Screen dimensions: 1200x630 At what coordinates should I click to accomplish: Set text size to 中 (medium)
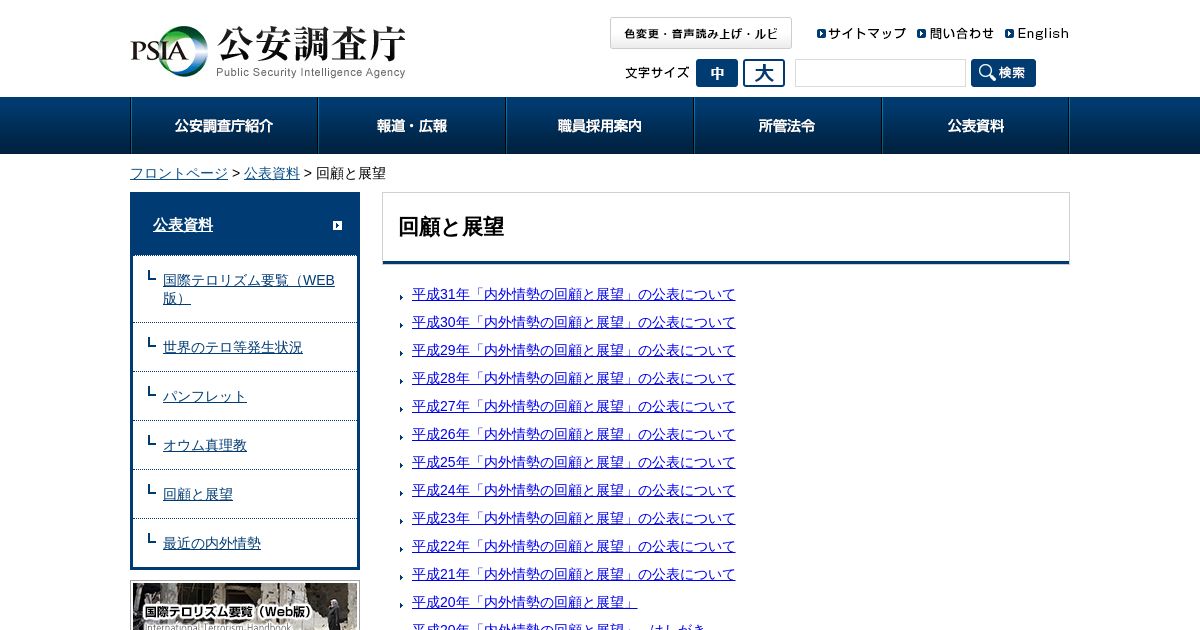[x=717, y=73]
